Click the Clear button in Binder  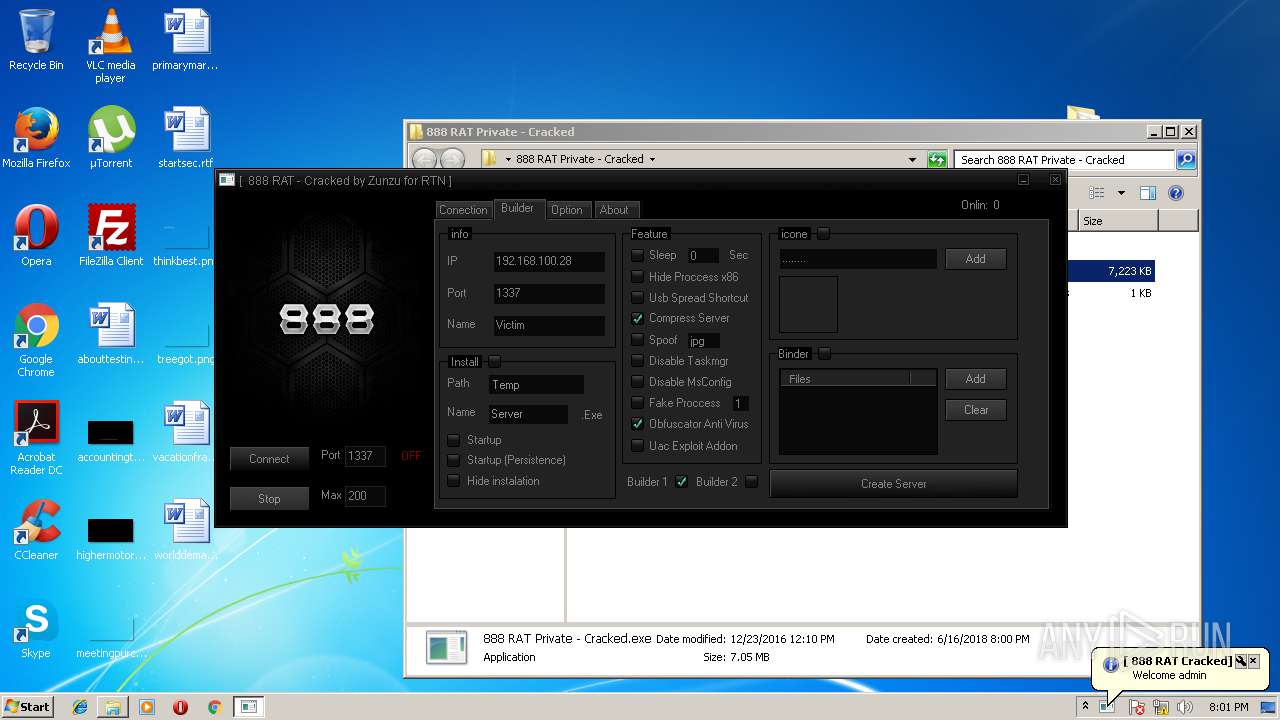976,410
